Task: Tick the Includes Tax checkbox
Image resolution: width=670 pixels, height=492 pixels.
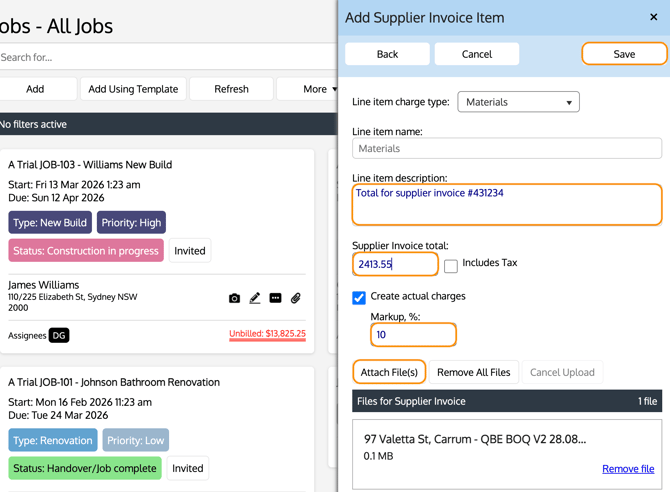Action: tap(451, 265)
